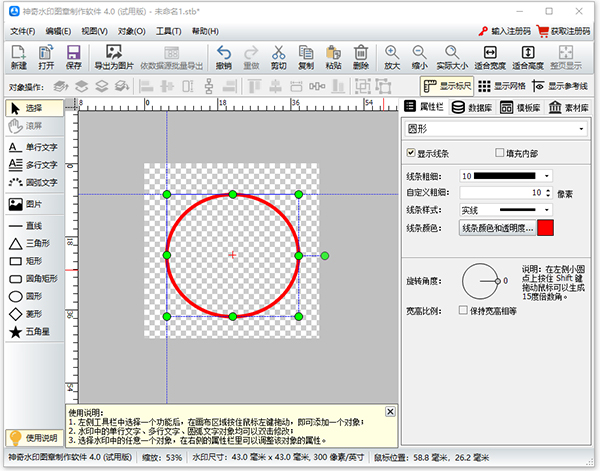This screenshot has width=600, height=471.
Task: Click the 保存 (Save) floppy disk icon
Action: point(74,57)
